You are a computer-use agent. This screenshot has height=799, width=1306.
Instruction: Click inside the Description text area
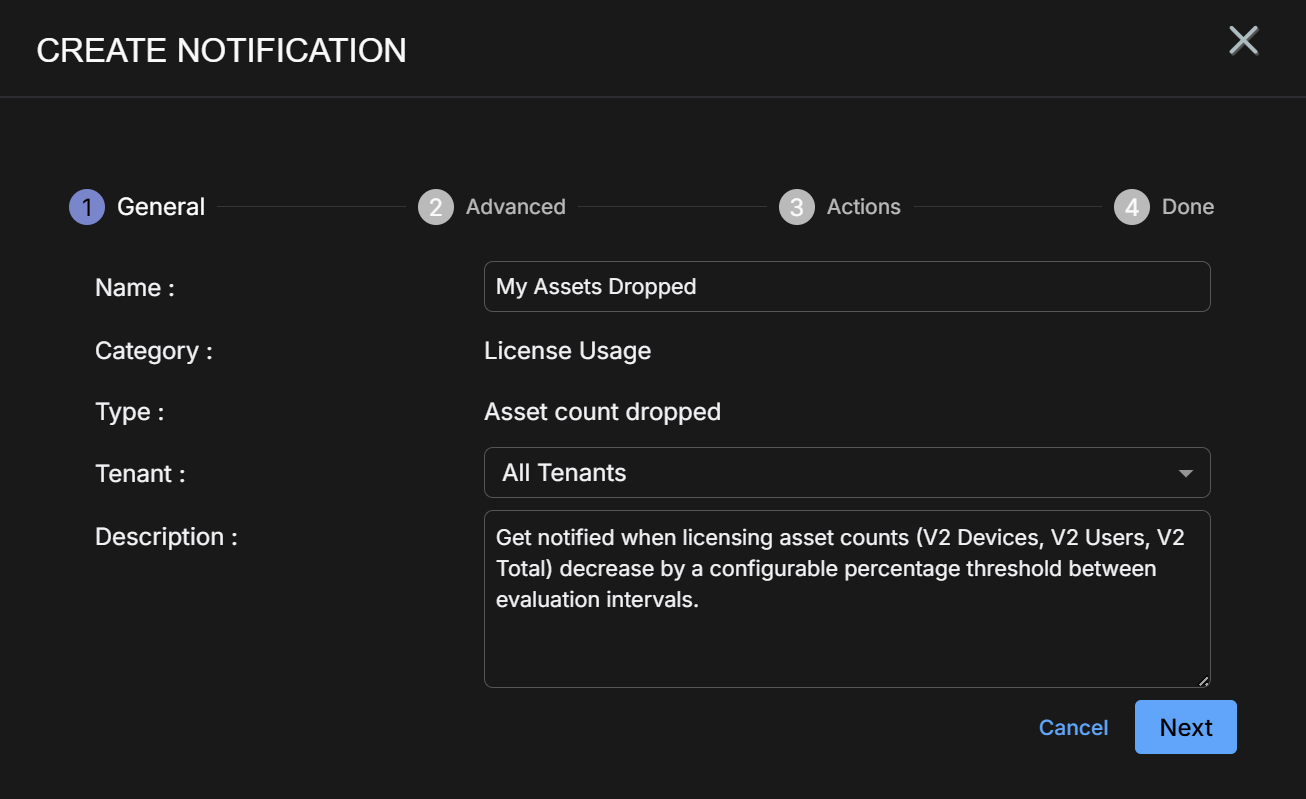coord(847,599)
